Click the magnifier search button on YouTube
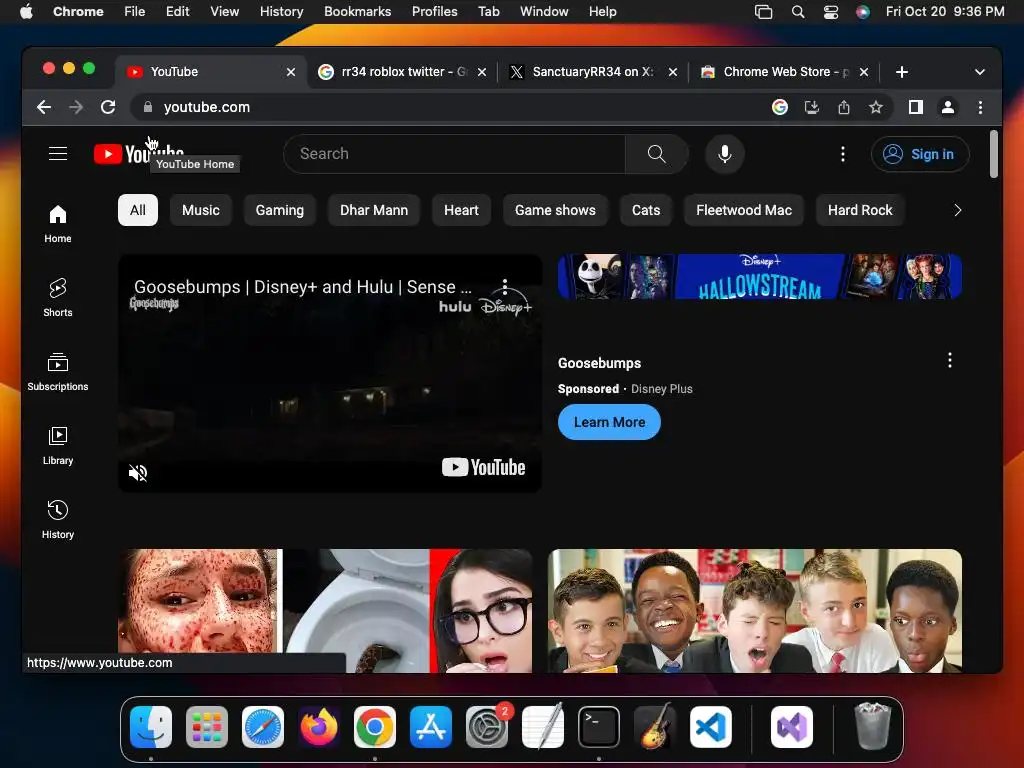 [656, 153]
